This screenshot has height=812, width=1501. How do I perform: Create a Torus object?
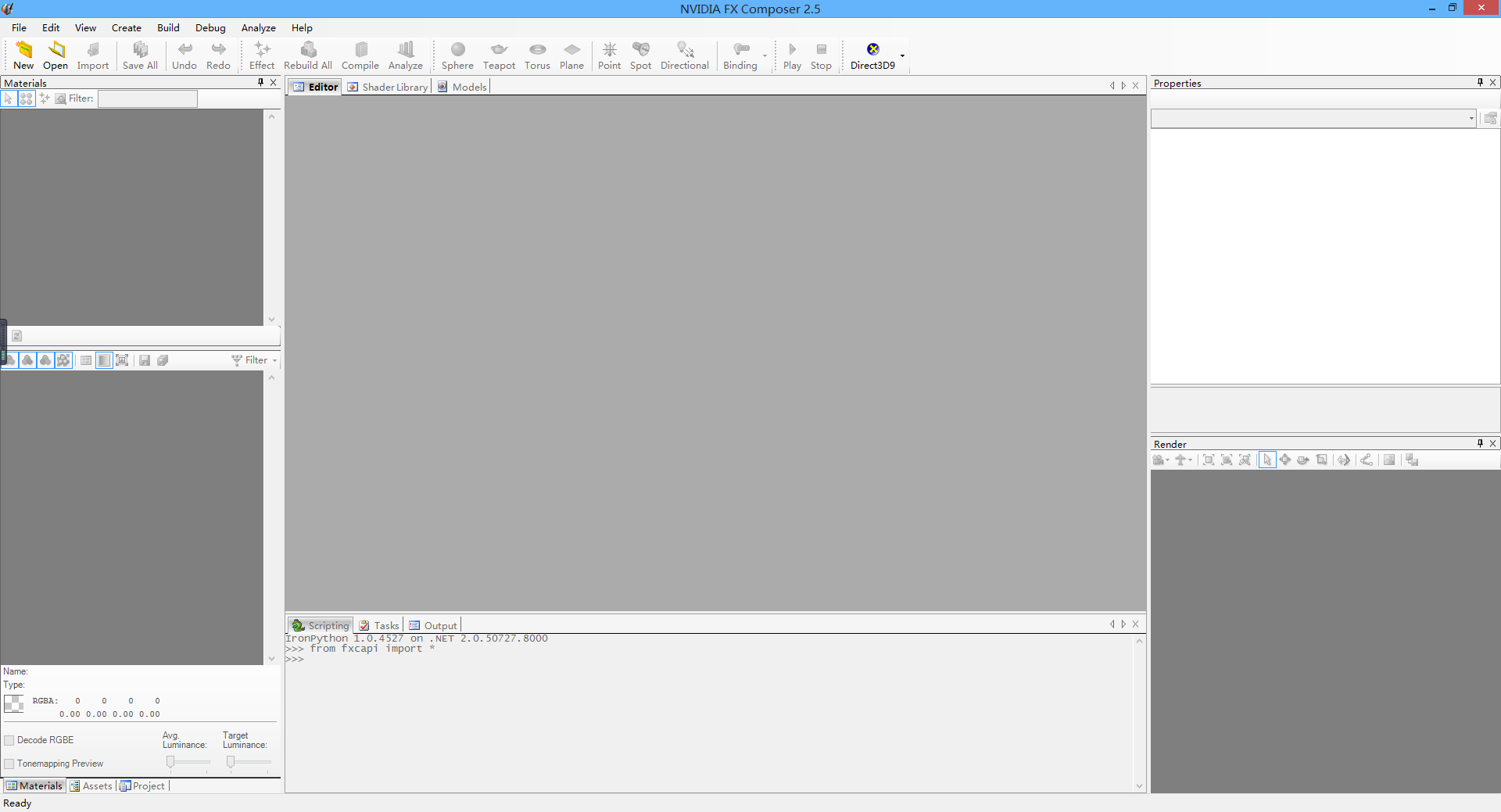(x=537, y=55)
